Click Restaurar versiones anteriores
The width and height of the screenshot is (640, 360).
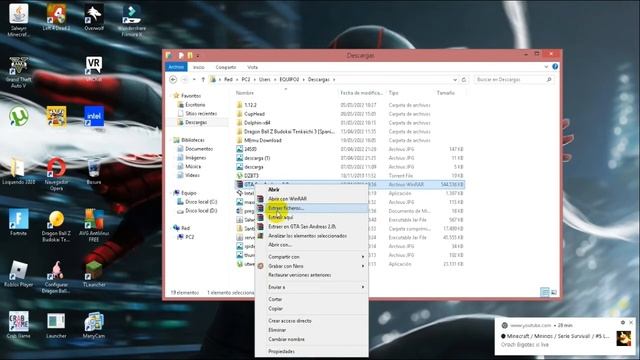pyautogui.click(x=311, y=275)
